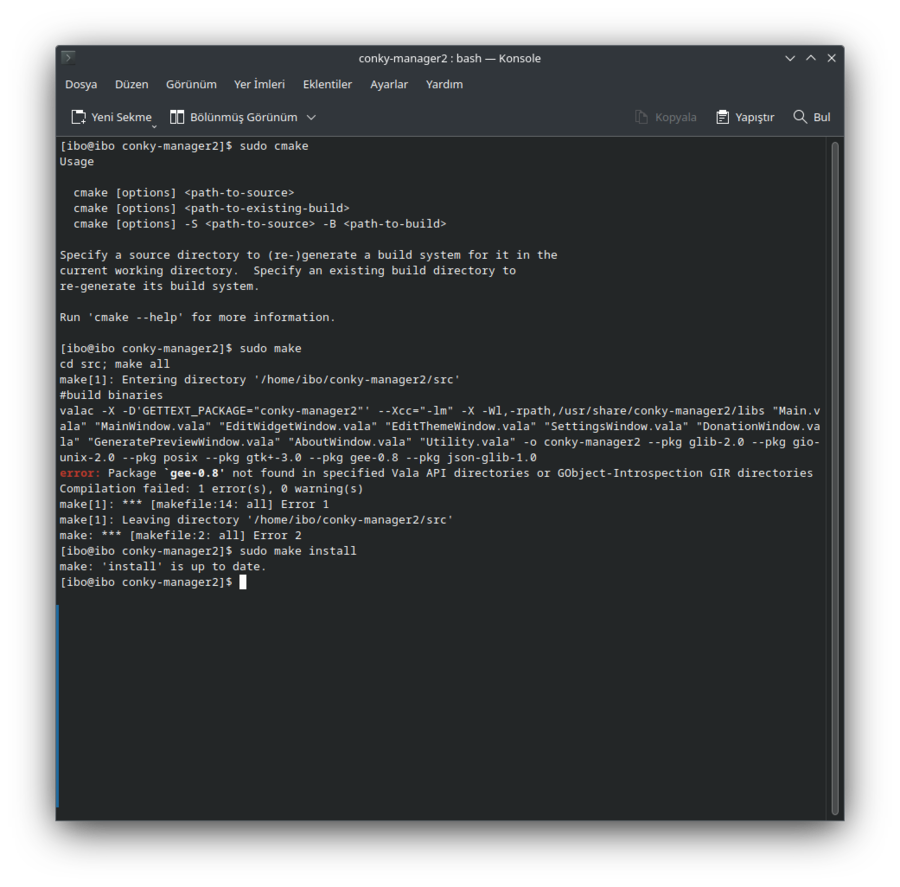Screen dimensions: 900x887
Task: Click the bold 'gee-0.8' package name
Action: [195, 473]
